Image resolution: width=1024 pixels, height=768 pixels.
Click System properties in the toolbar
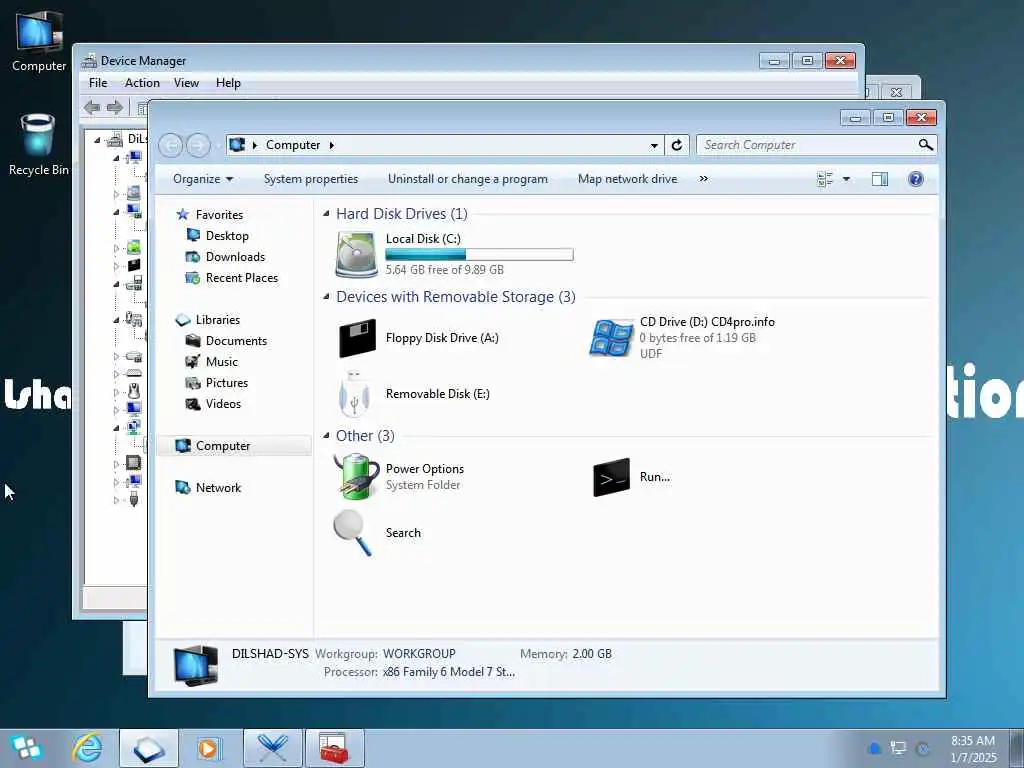(x=311, y=179)
